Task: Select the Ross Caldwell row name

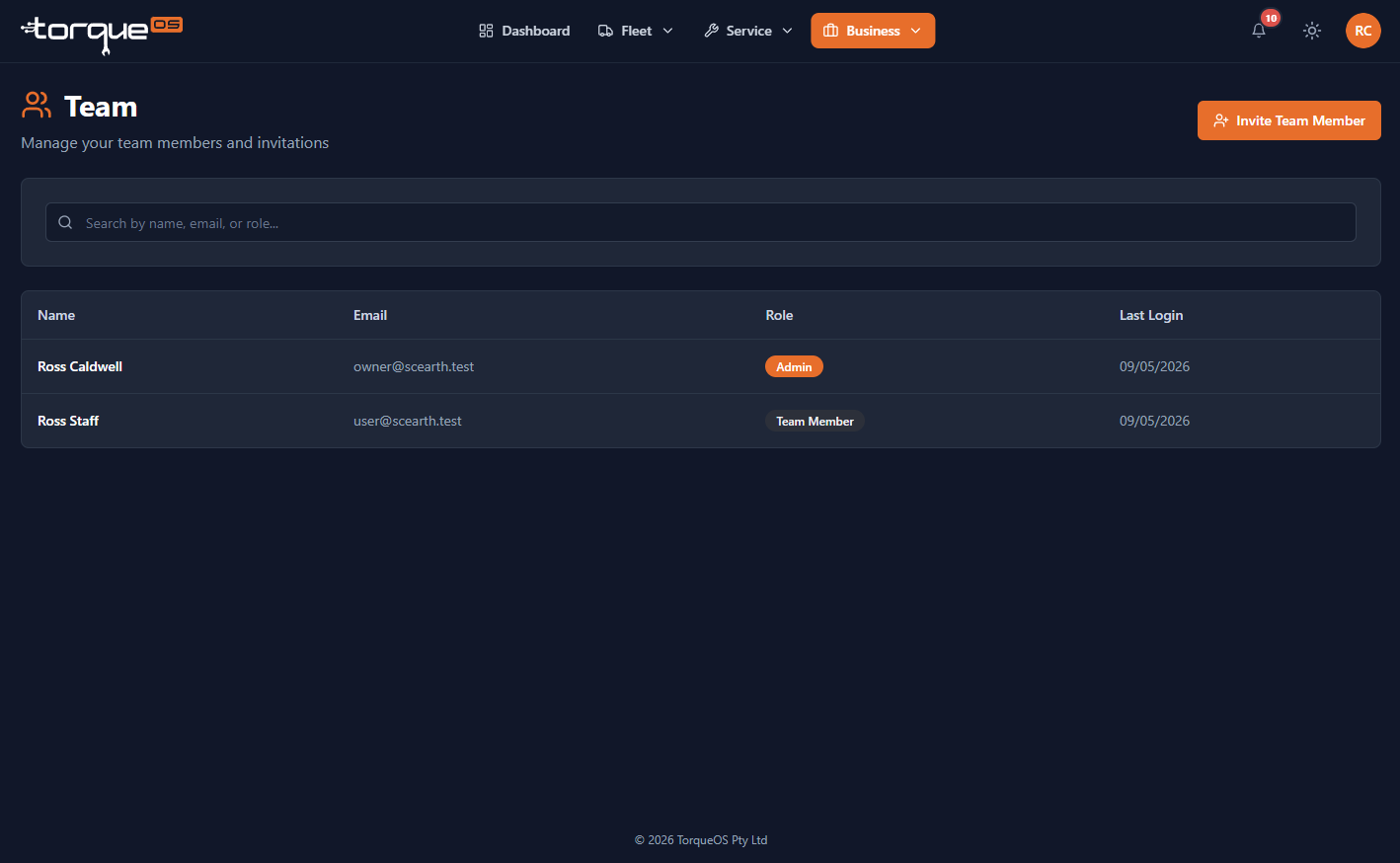Action: click(x=80, y=366)
